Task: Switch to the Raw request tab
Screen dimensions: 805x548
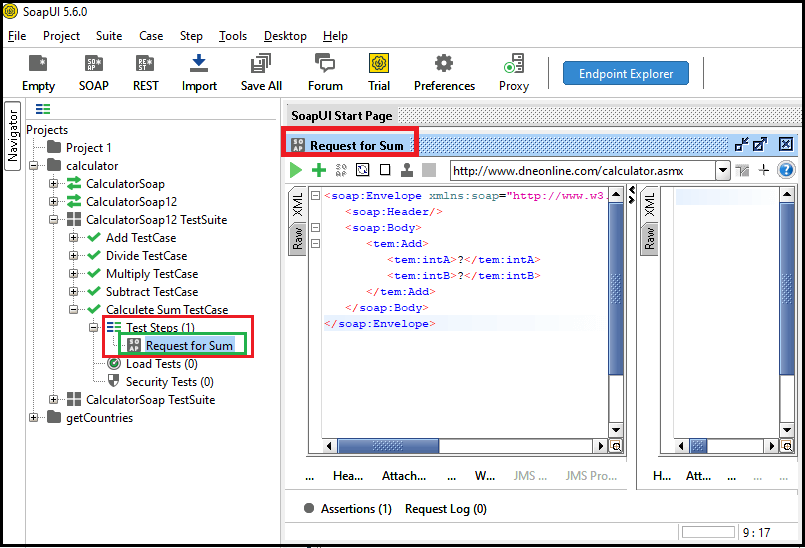Action: point(297,239)
